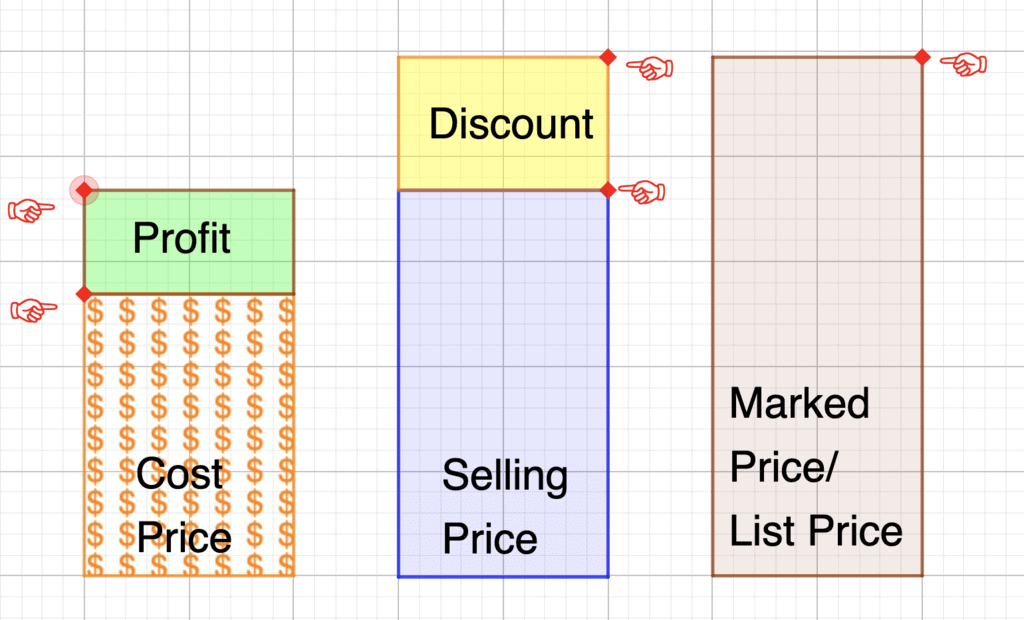The height and width of the screenshot is (620, 1024).
Task: Click the "List Price" text line
Action: click(x=816, y=531)
